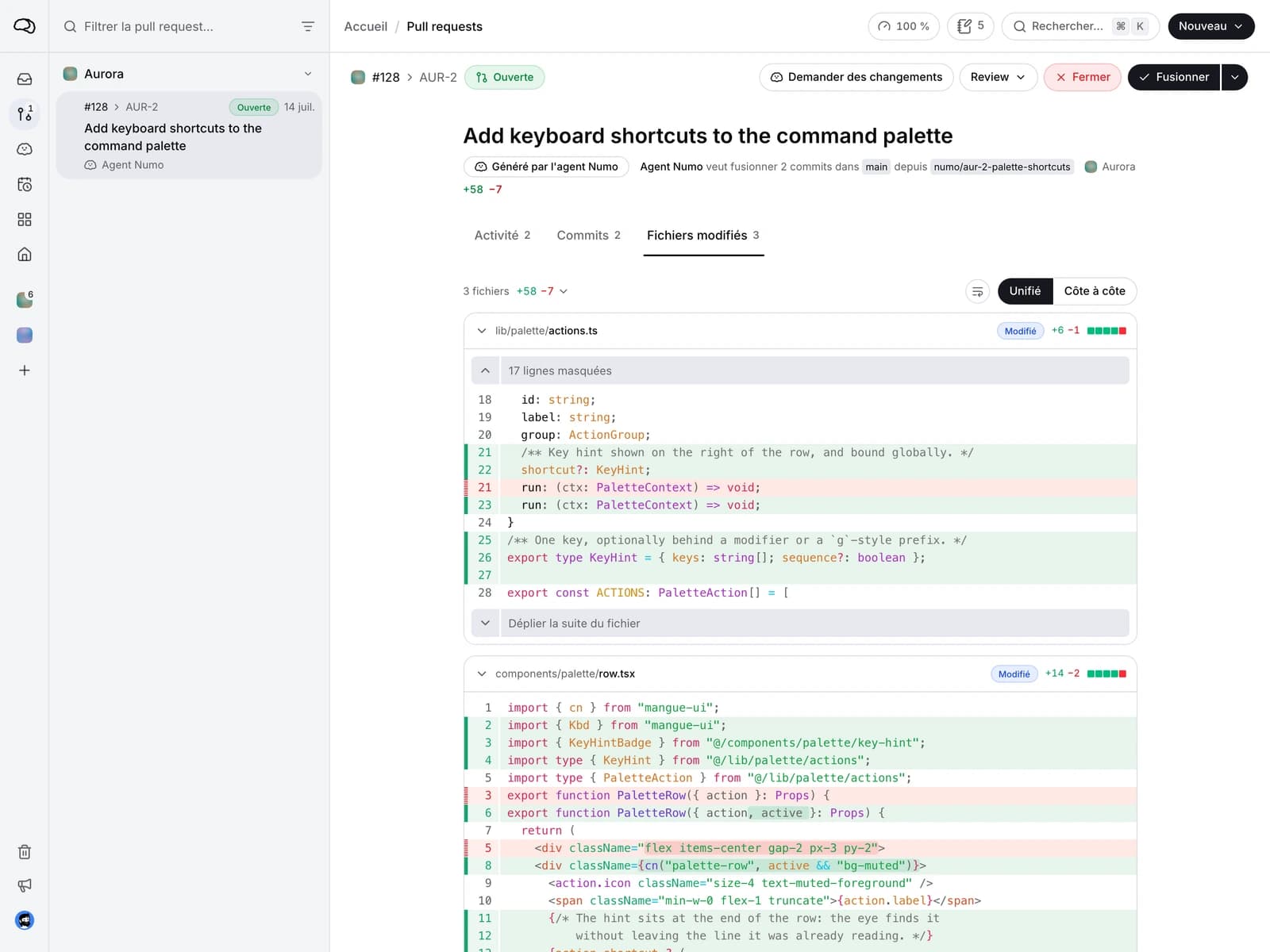Click Modifié badge on actions.ts
1270x952 pixels.
[x=1020, y=331]
